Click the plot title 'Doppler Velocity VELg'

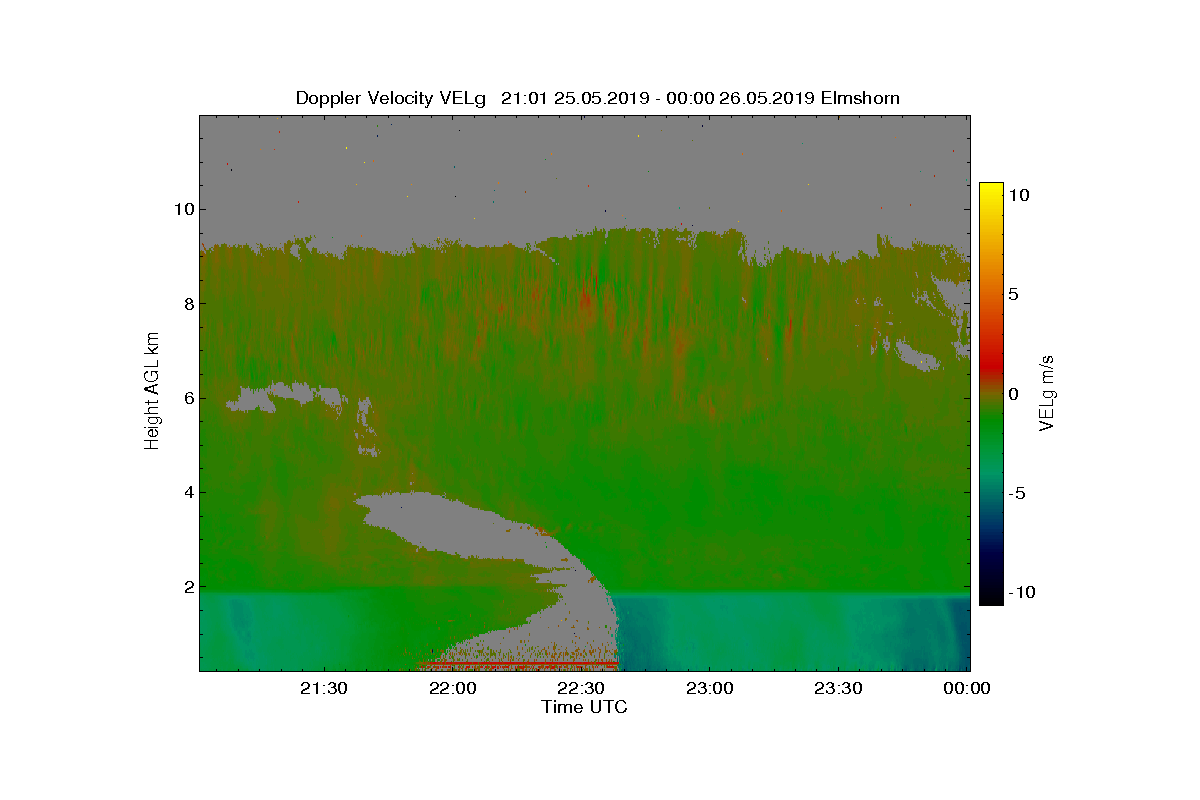[x=390, y=98]
